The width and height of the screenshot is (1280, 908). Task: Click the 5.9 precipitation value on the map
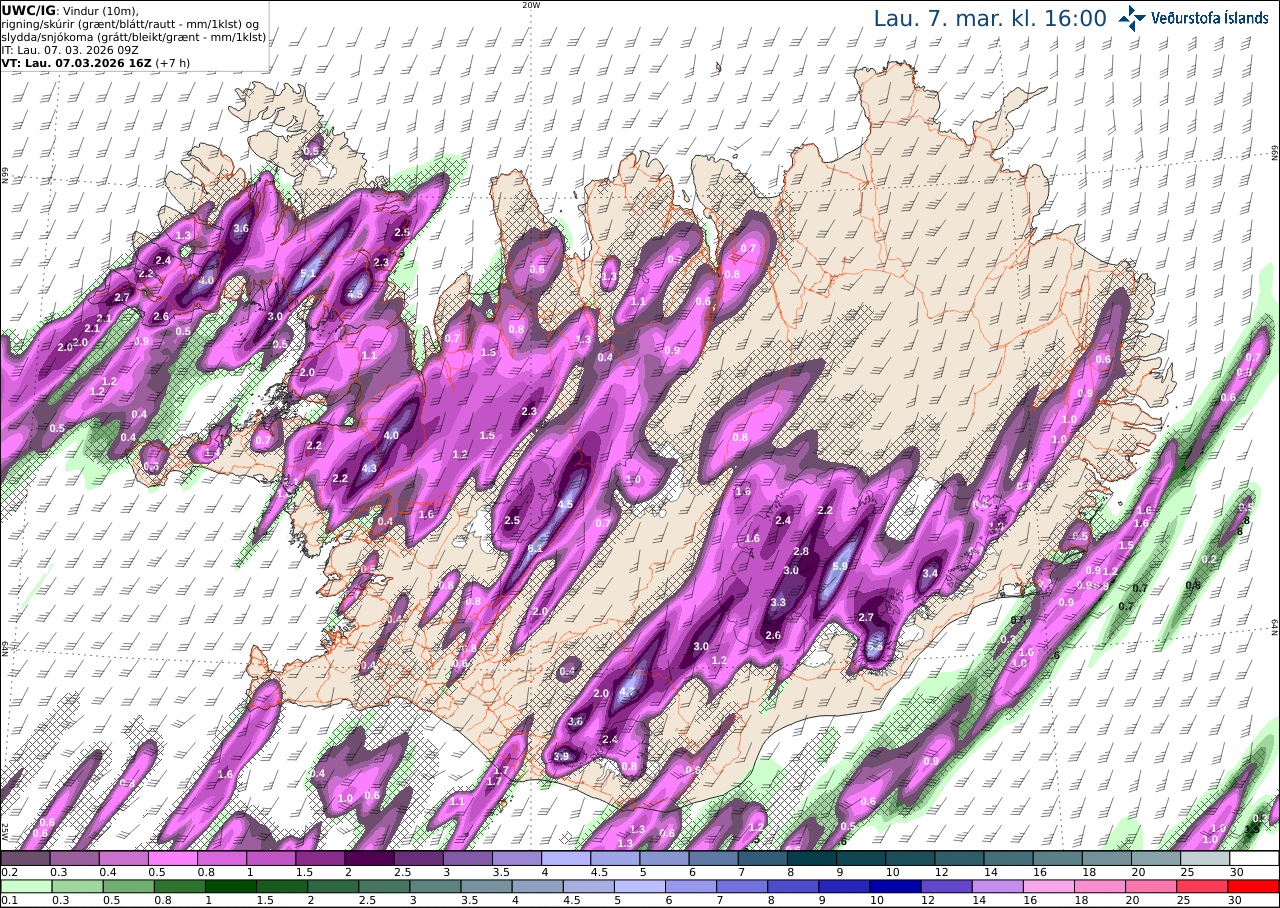[840, 566]
